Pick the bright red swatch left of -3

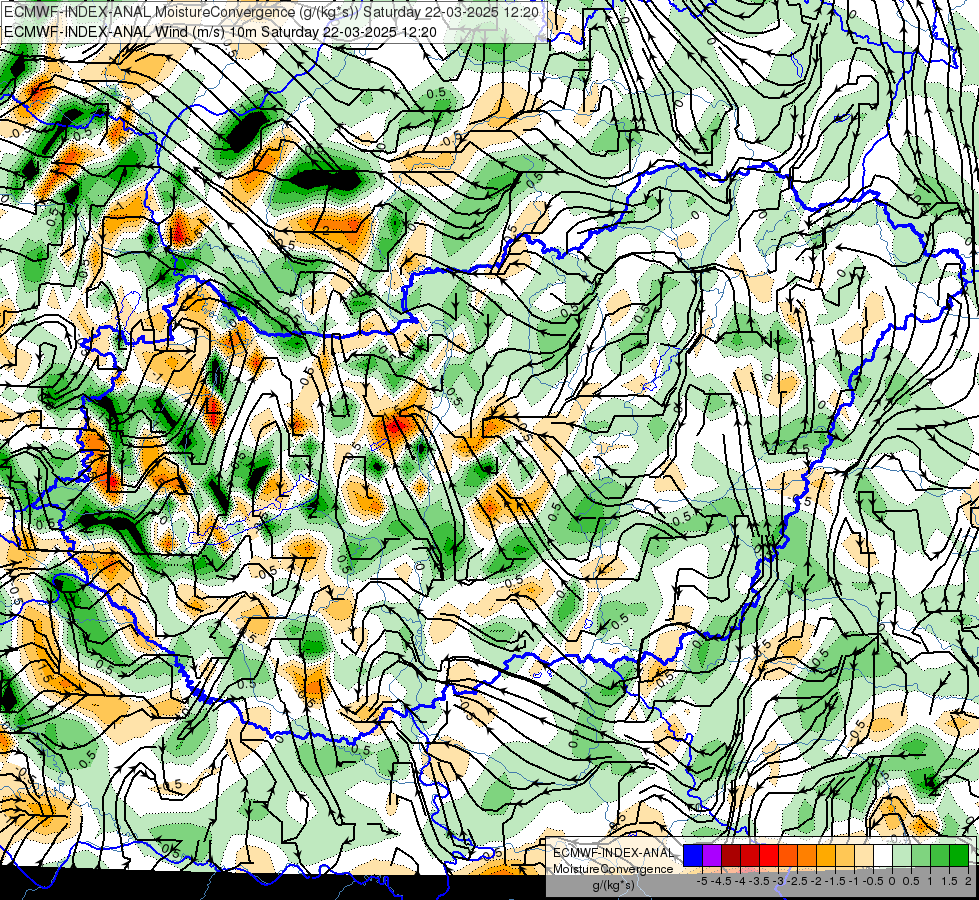(769, 855)
